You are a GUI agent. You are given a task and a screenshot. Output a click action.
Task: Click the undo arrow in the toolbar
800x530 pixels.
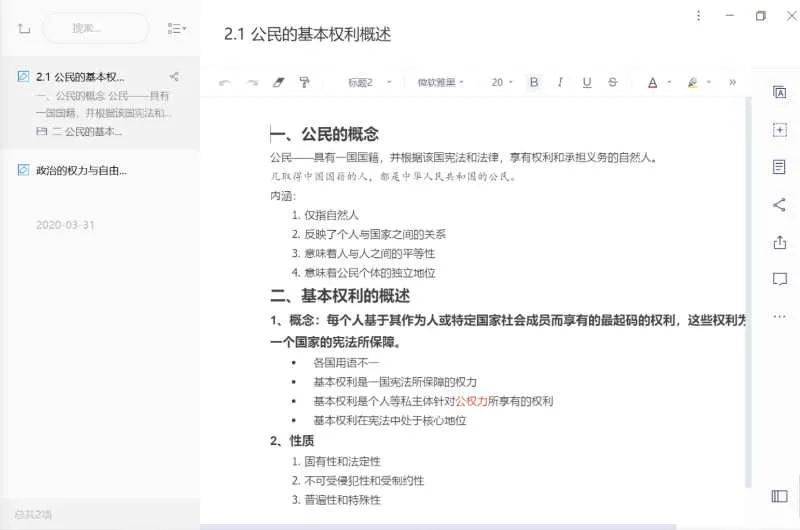(225, 82)
